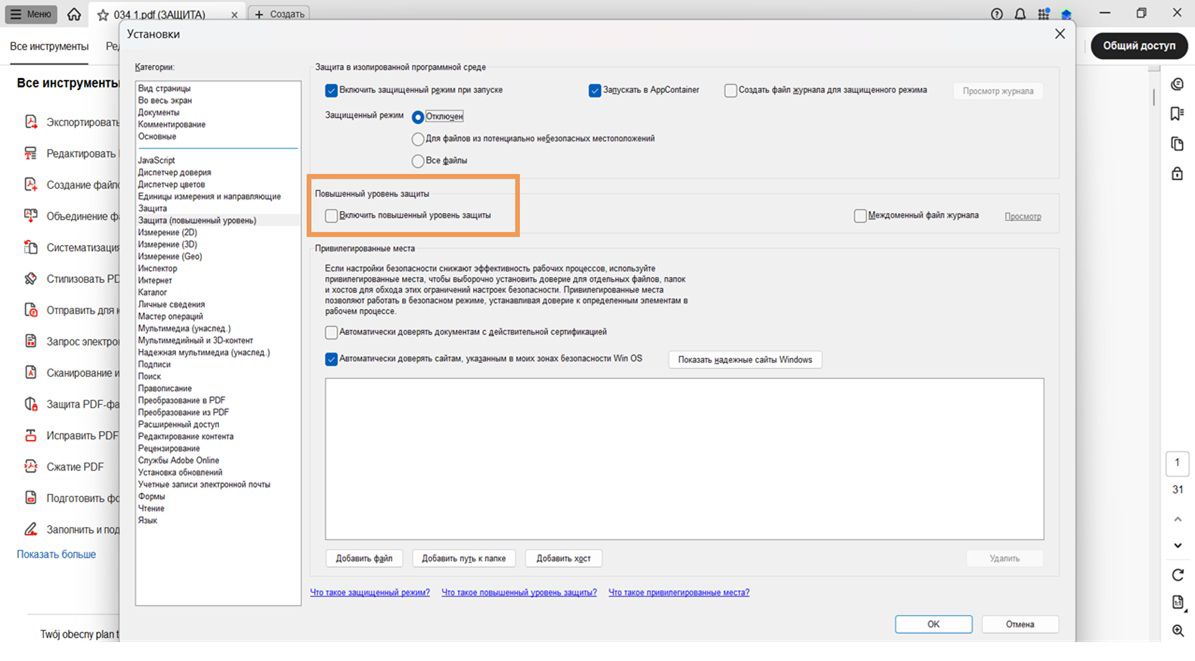Open Систематизация tool icon
Screen dimensions: 1195x661
click(x=30, y=247)
